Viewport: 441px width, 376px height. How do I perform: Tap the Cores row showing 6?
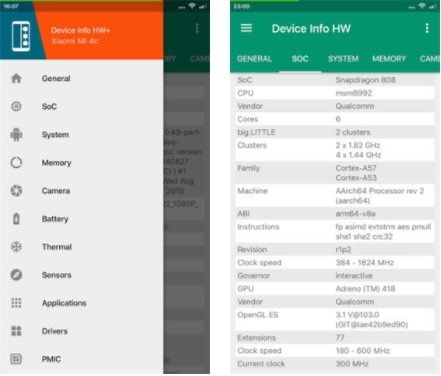click(x=335, y=119)
